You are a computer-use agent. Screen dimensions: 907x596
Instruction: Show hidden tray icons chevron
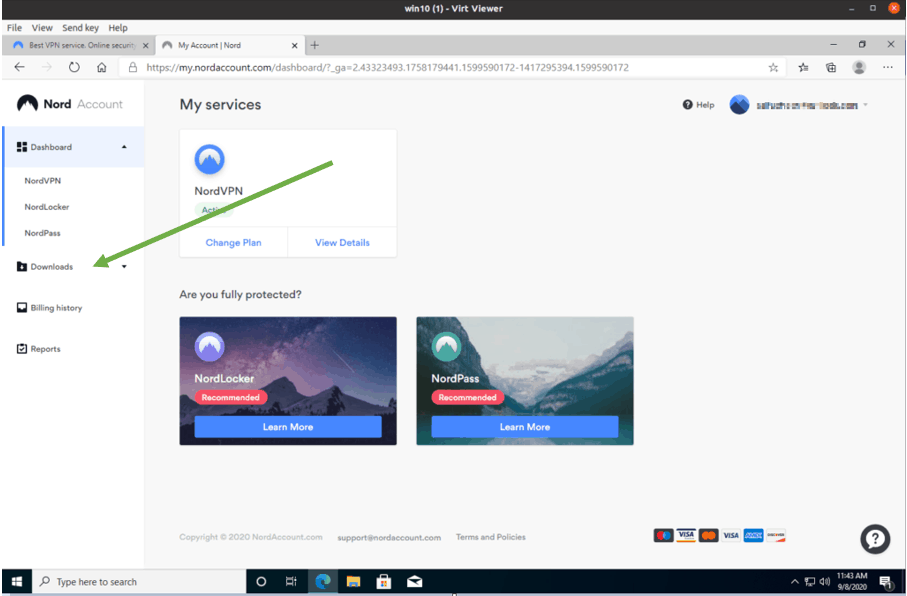(x=795, y=582)
